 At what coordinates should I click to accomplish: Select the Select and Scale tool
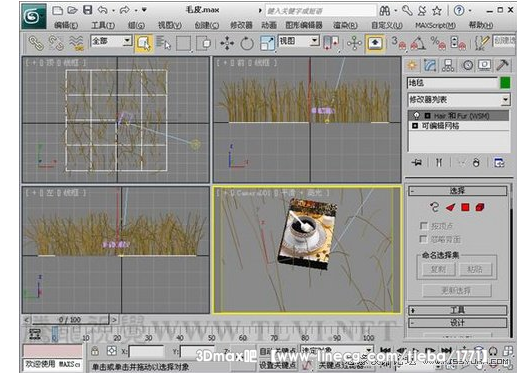(267, 43)
